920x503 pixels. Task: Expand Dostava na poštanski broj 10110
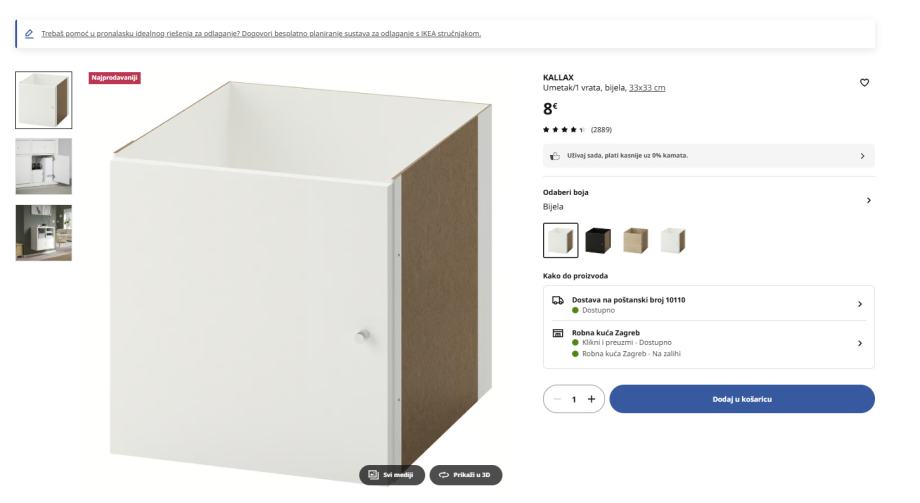[x=859, y=303]
